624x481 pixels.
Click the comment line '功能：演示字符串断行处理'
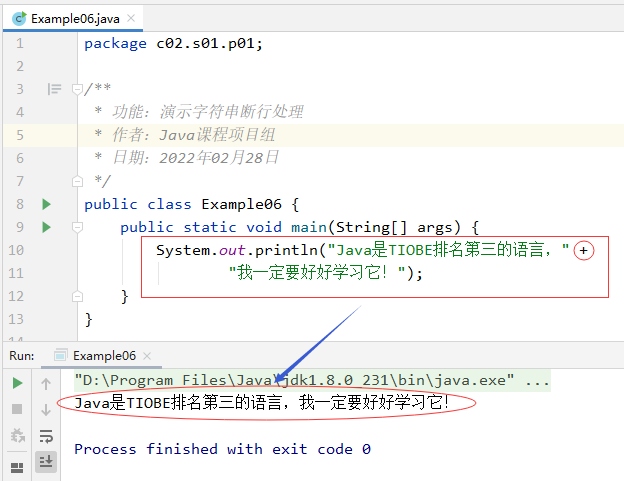(208, 112)
